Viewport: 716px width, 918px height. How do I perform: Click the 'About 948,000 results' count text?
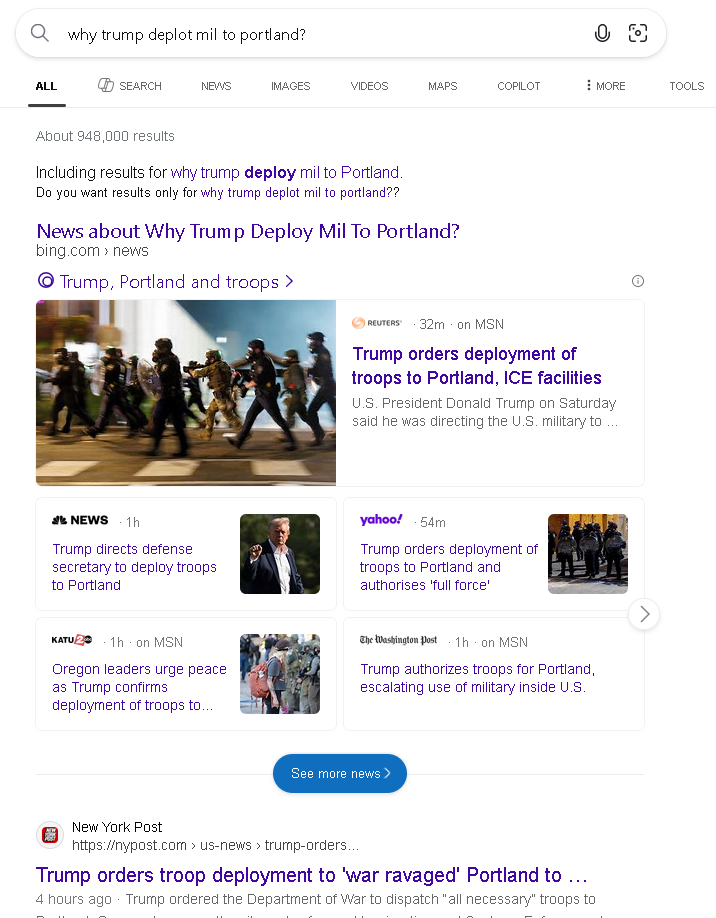coord(105,136)
